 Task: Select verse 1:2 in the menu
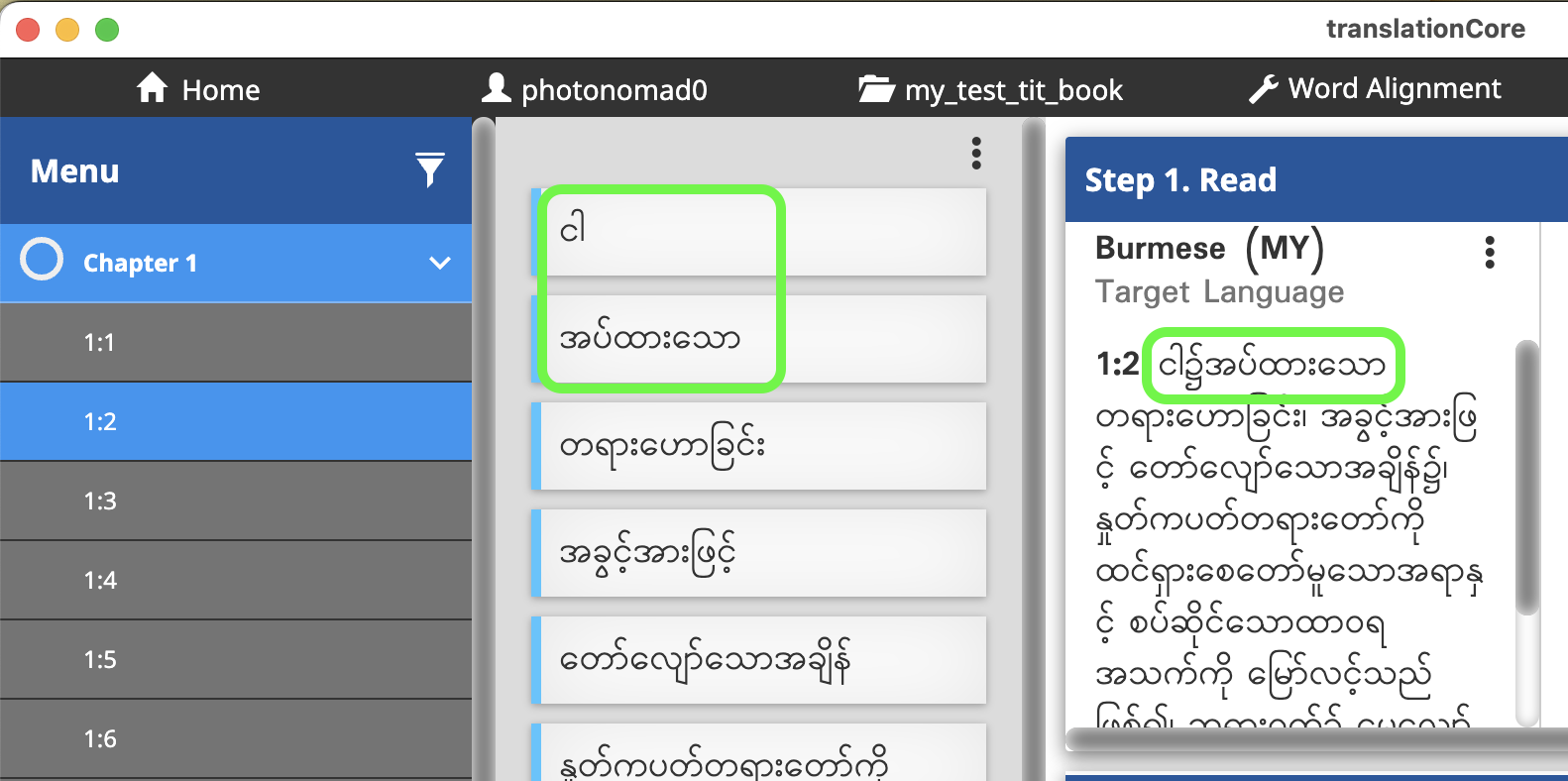[x=236, y=421]
